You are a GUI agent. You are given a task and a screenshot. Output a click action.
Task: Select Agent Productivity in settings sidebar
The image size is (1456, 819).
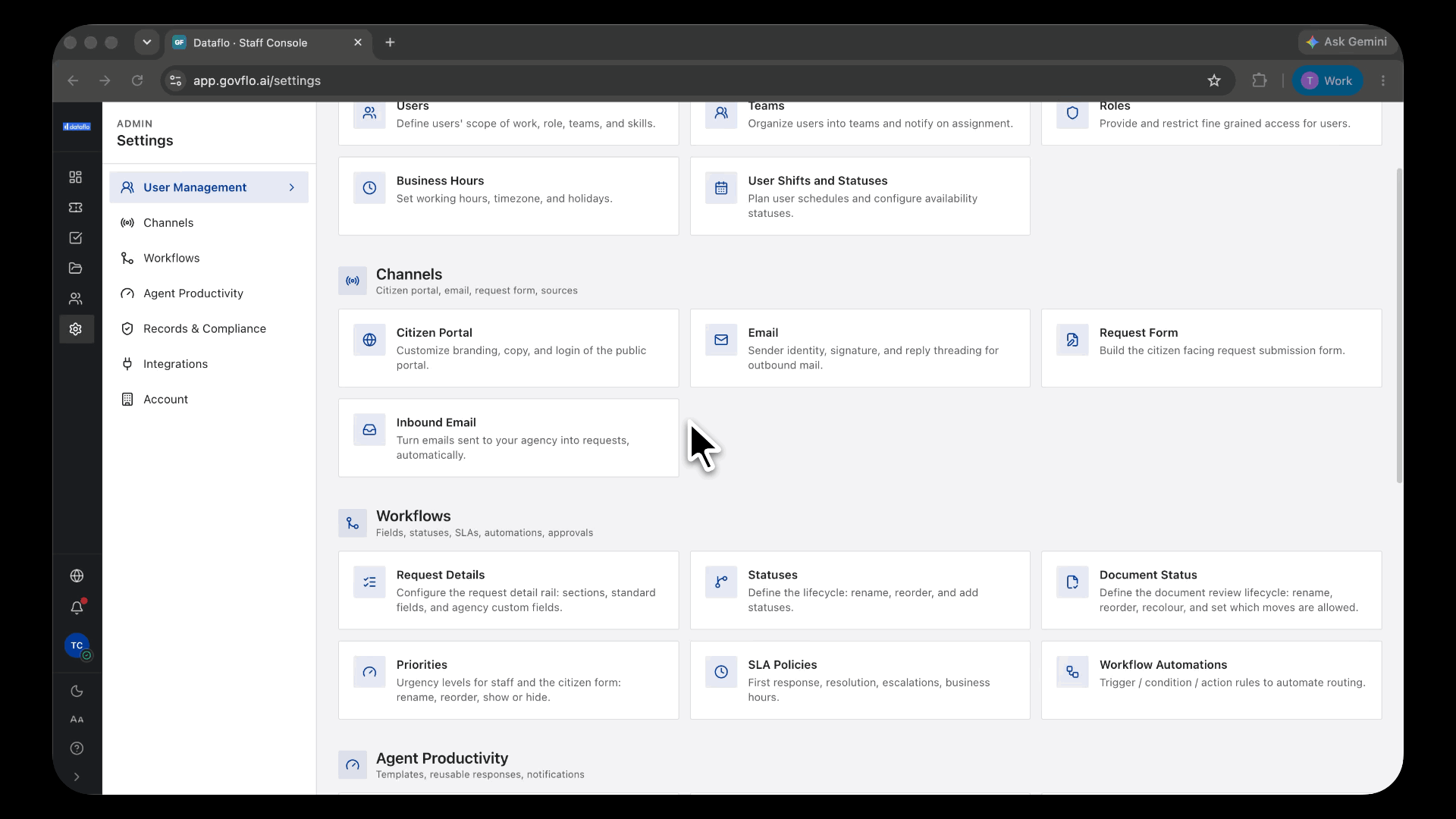click(209, 293)
